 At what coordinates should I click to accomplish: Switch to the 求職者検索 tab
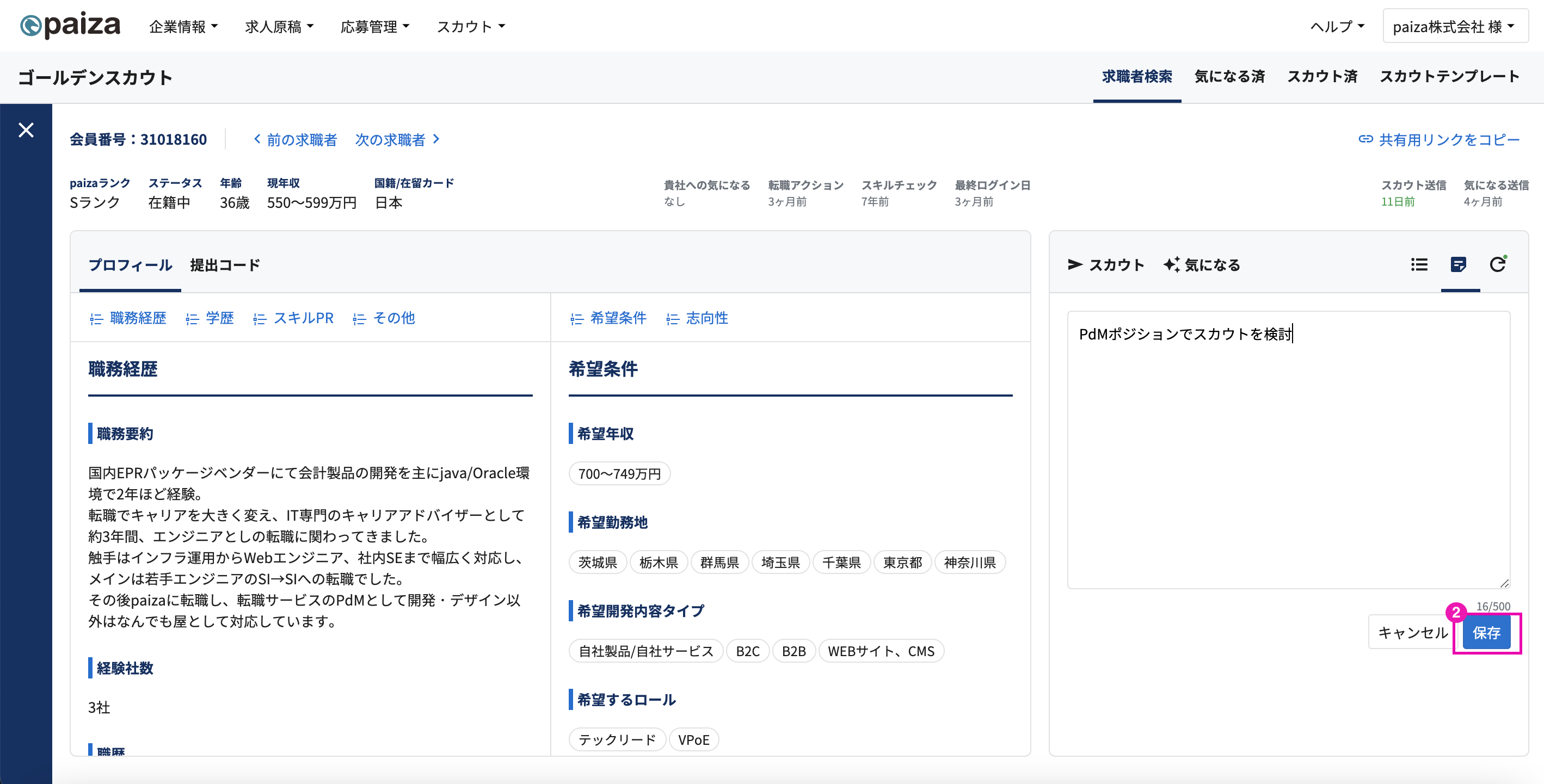(1137, 77)
